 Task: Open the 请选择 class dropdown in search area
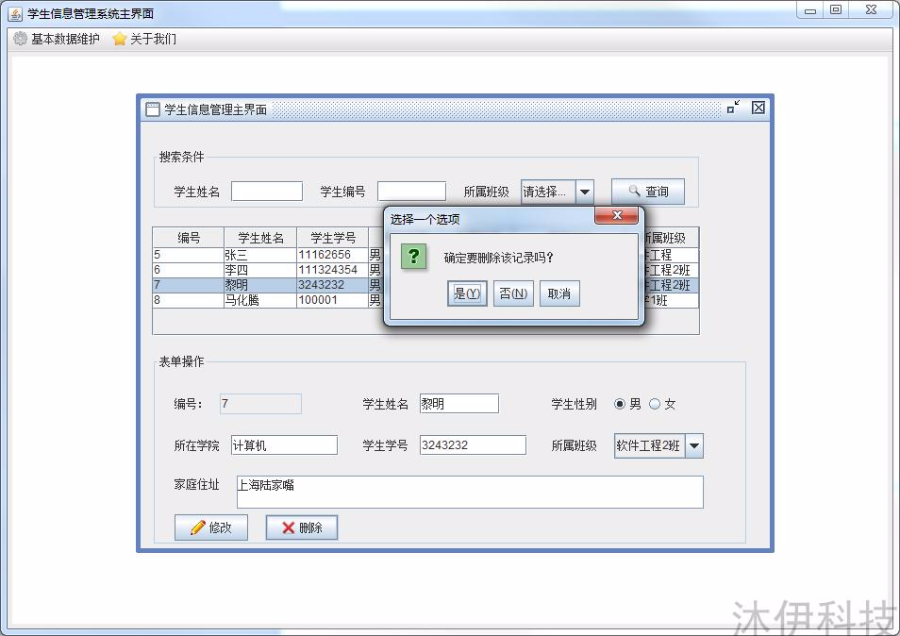[x=584, y=190]
